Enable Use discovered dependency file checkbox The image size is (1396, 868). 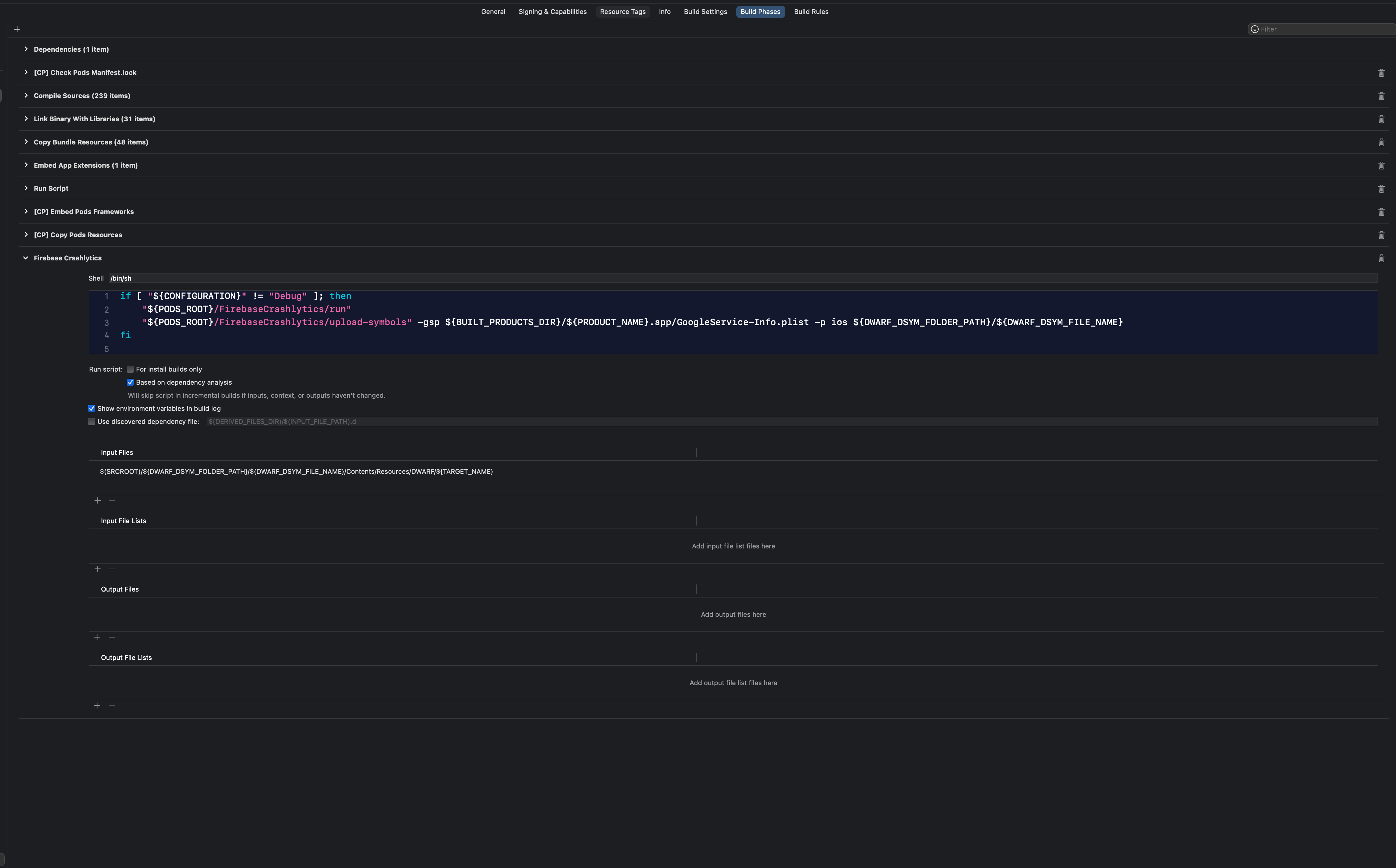point(92,422)
